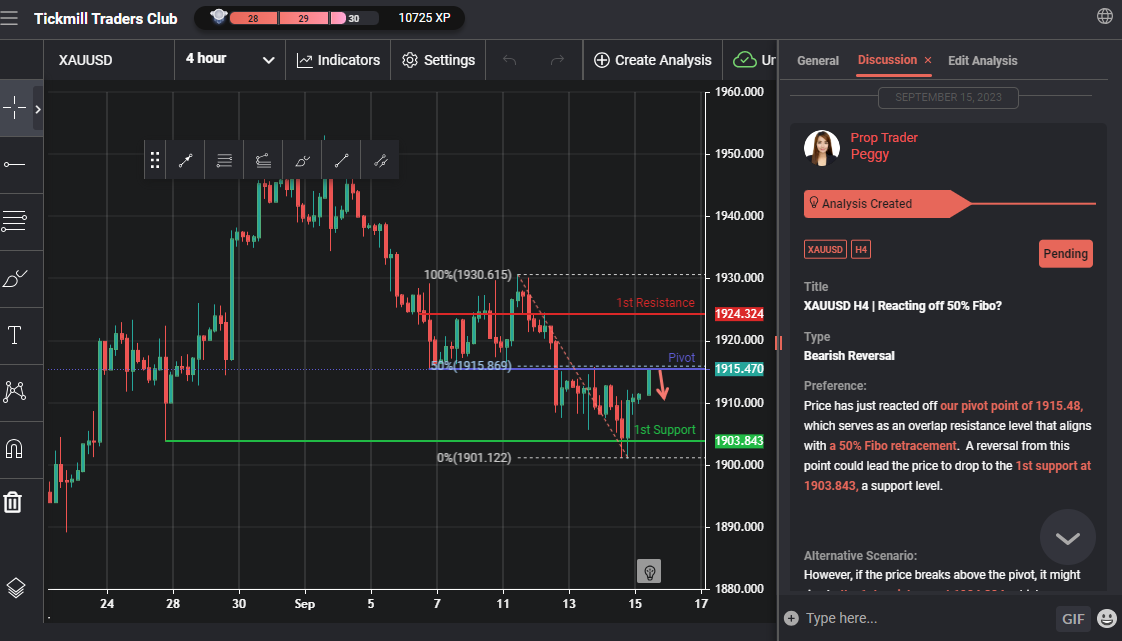The width and height of the screenshot is (1122, 641).
Task: Open the Indicators menu
Action: coord(338,60)
